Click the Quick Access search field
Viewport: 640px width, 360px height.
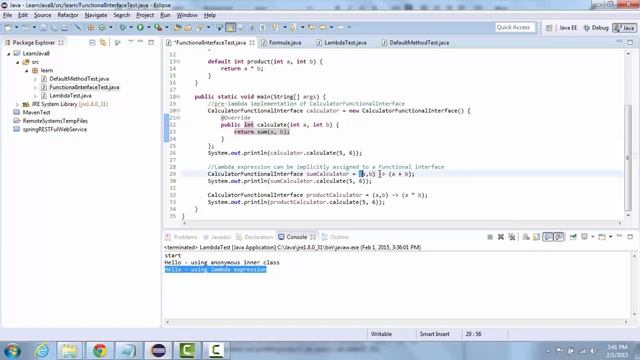point(515,27)
